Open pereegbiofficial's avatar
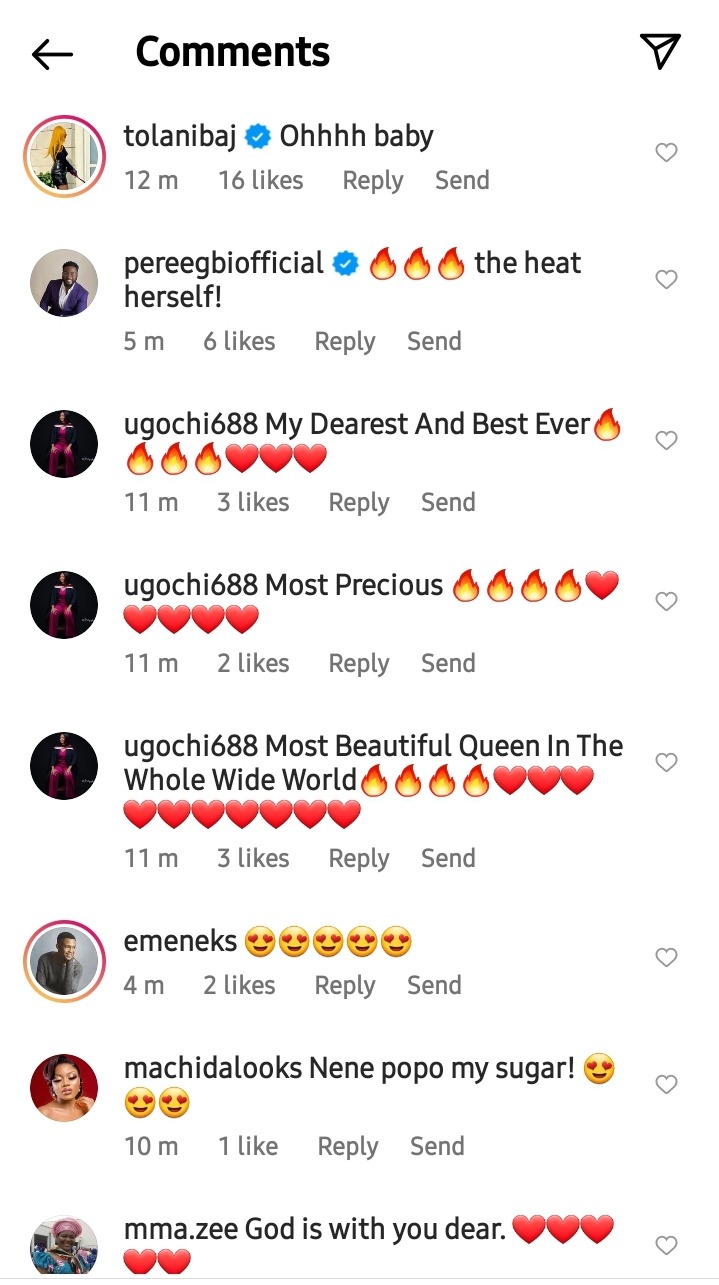The image size is (719, 1285). pos(65,283)
